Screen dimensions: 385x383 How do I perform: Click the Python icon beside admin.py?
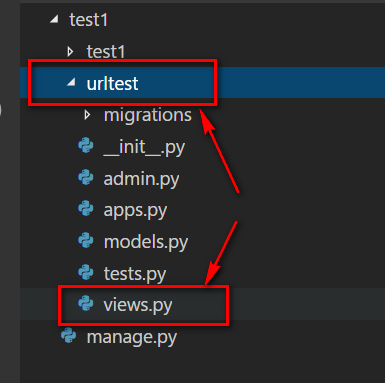point(86,177)
